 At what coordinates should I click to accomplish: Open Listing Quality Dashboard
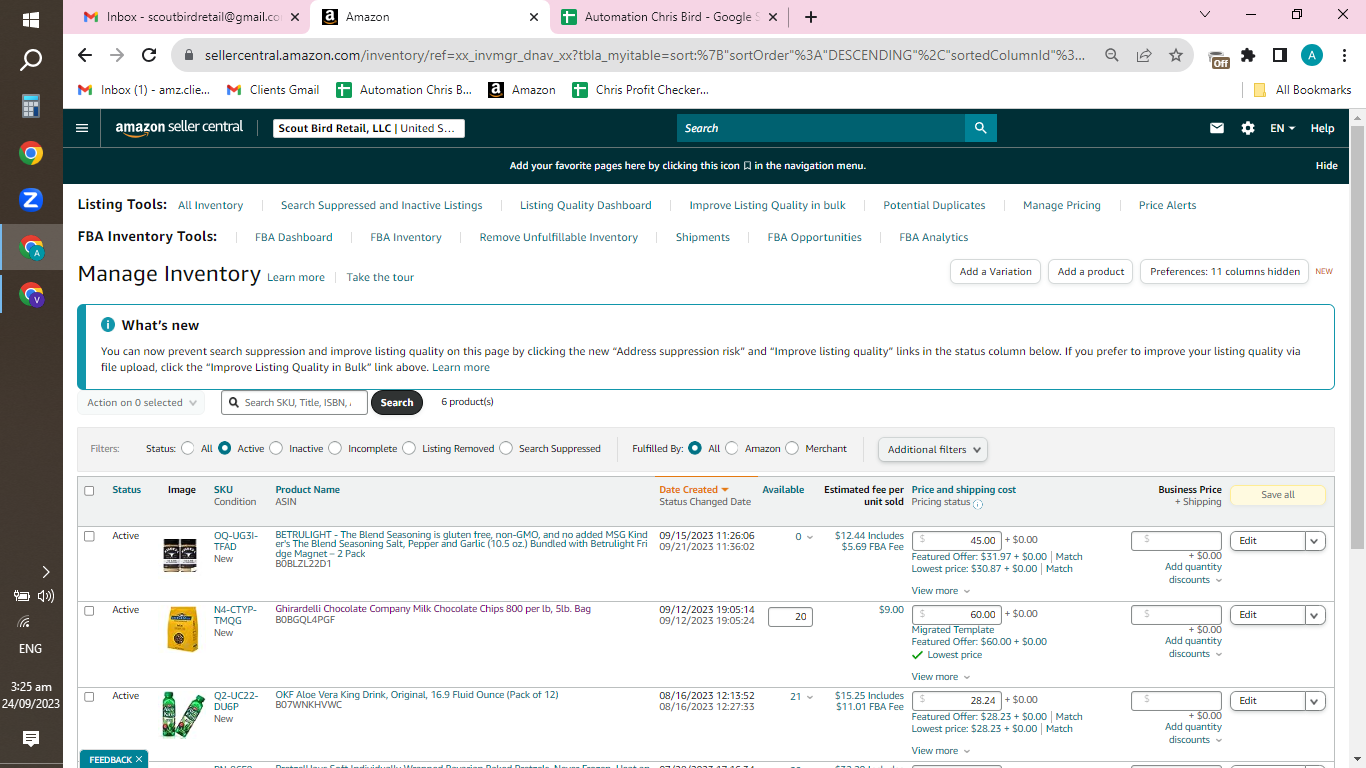[585, 205]
